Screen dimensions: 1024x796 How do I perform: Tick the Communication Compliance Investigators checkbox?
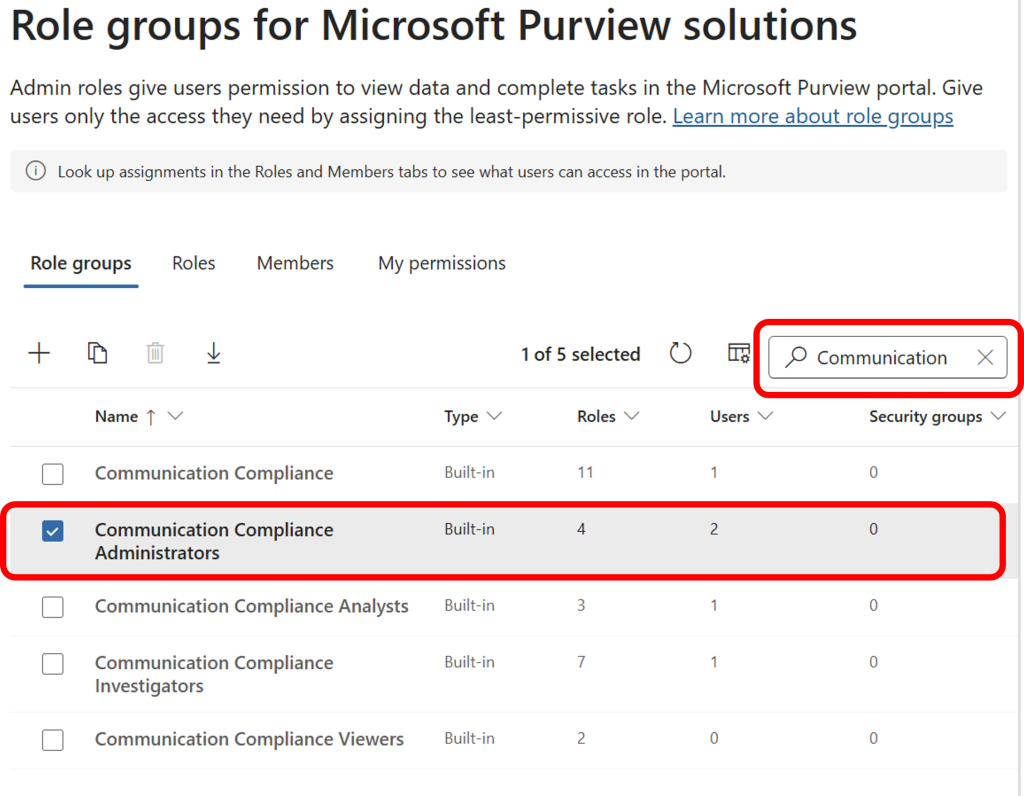53,664
